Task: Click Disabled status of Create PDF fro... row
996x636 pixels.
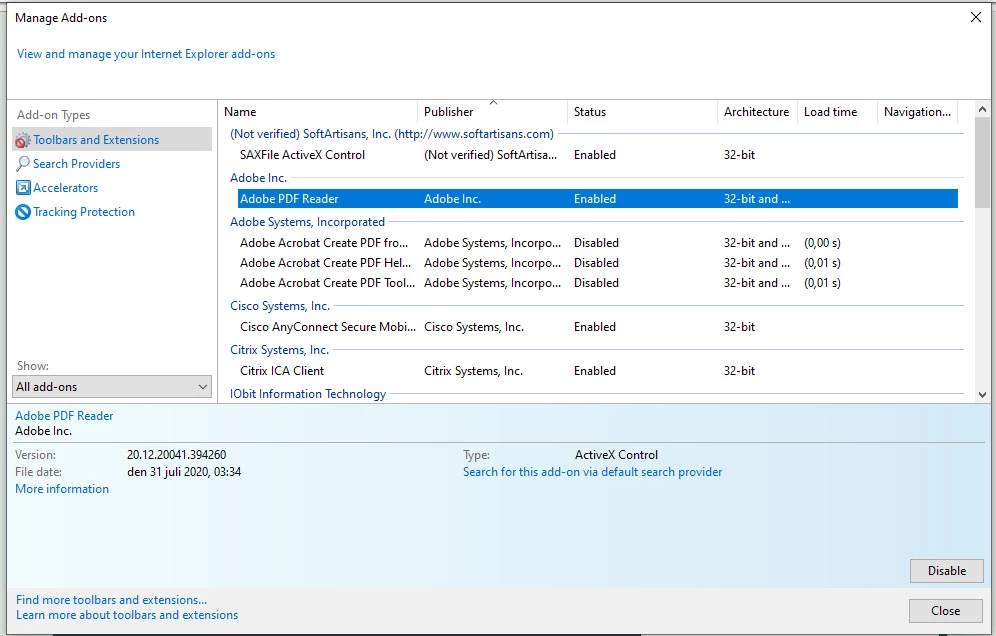Action: (596, 243)
